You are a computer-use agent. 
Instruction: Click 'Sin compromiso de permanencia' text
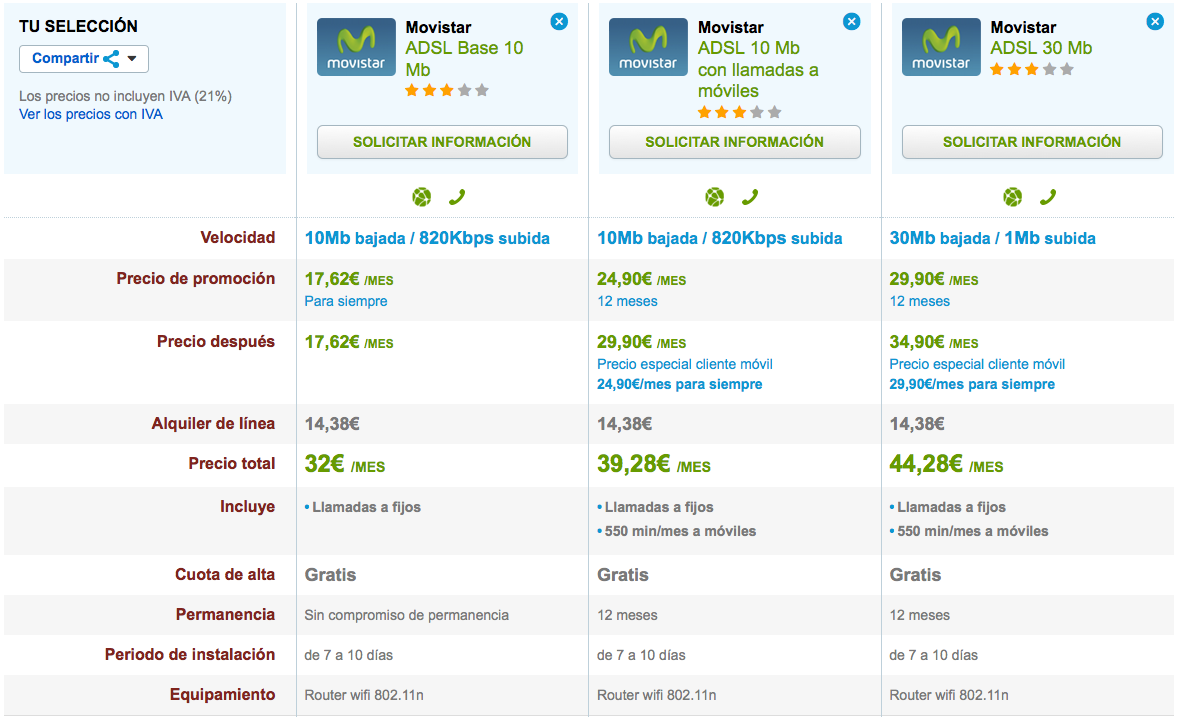click(x=406, y=616)
